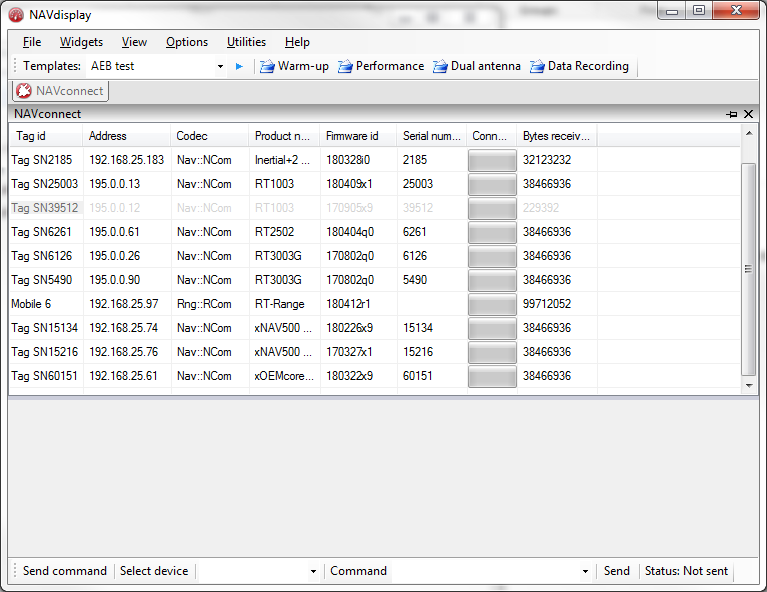Click connection bar for Tag SN39512
This screenshot has height=592, width=767.
click(492, 208)
